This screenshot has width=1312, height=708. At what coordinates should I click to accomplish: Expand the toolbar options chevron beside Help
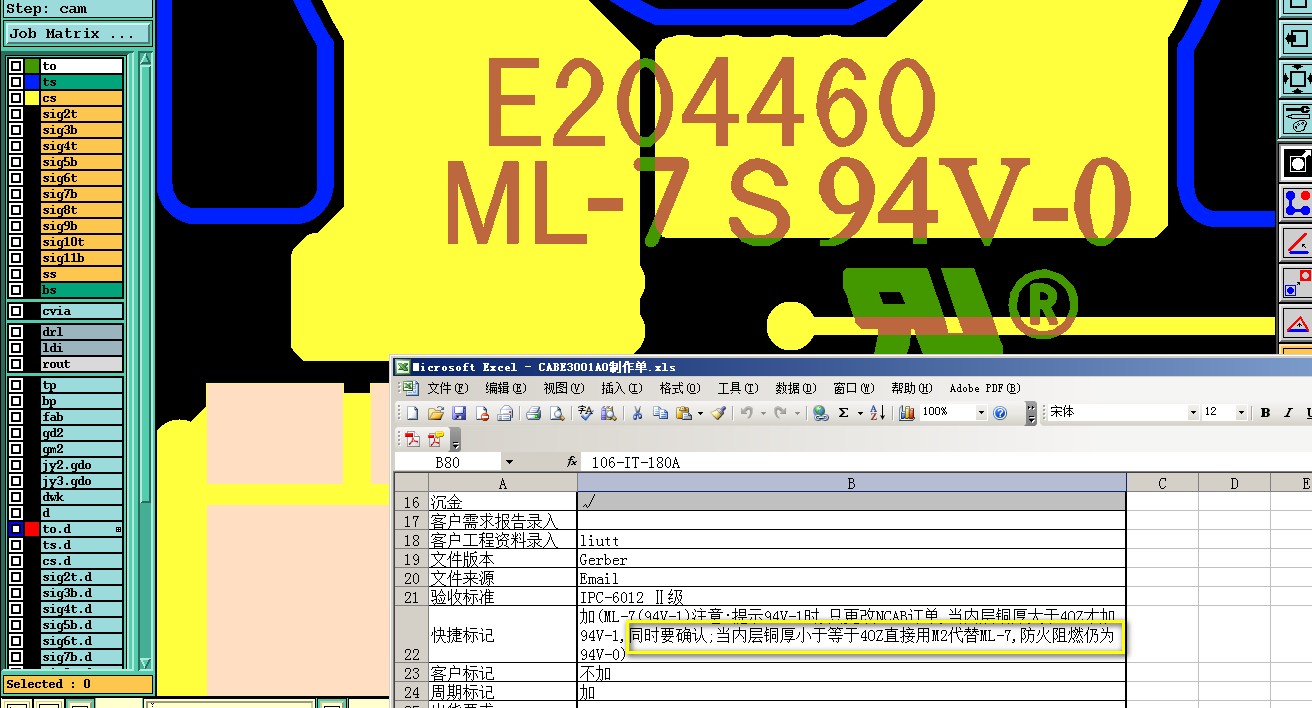click(x=1031, y=414)
